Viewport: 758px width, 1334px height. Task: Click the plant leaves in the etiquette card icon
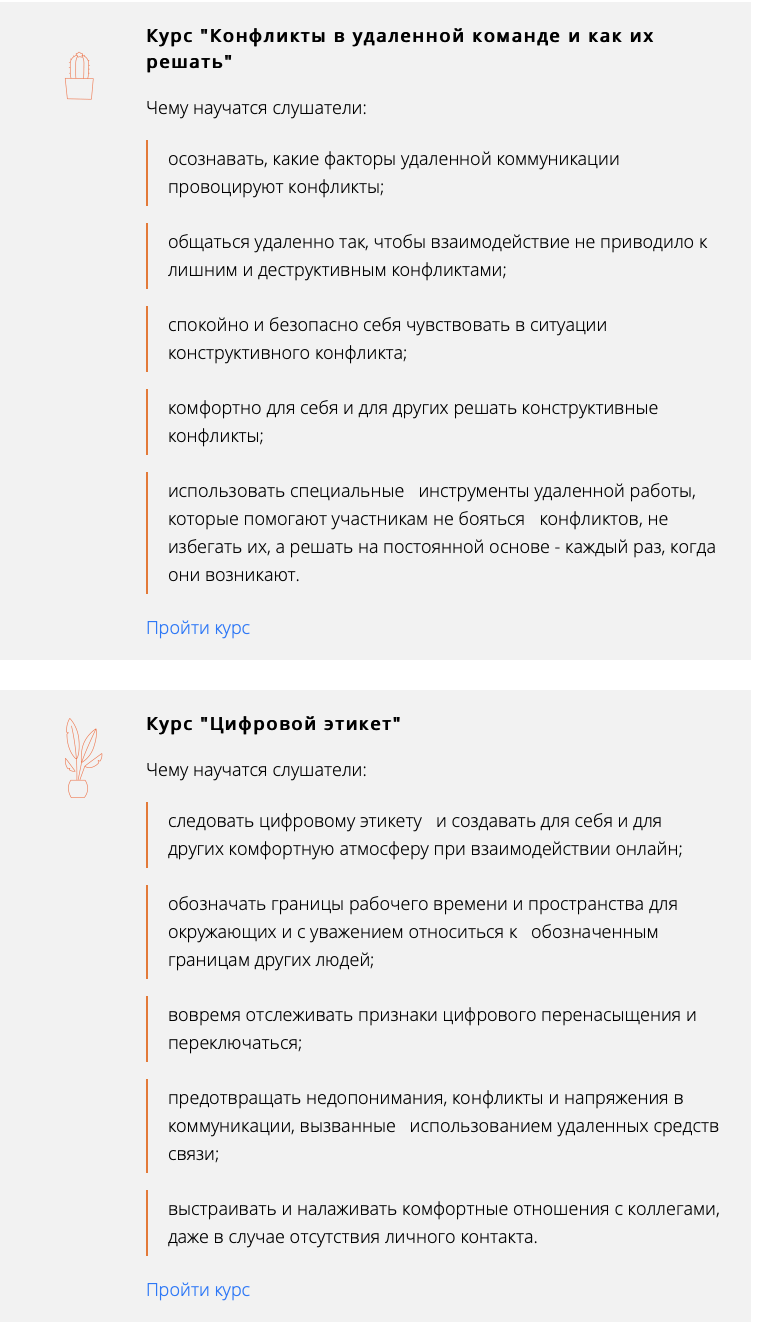(84, 745)
